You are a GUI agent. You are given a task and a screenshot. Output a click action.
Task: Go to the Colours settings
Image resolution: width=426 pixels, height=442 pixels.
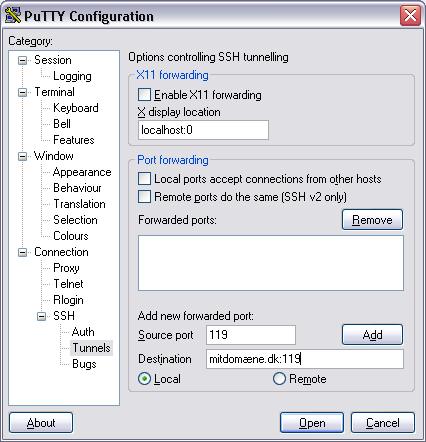pos(71,236)
